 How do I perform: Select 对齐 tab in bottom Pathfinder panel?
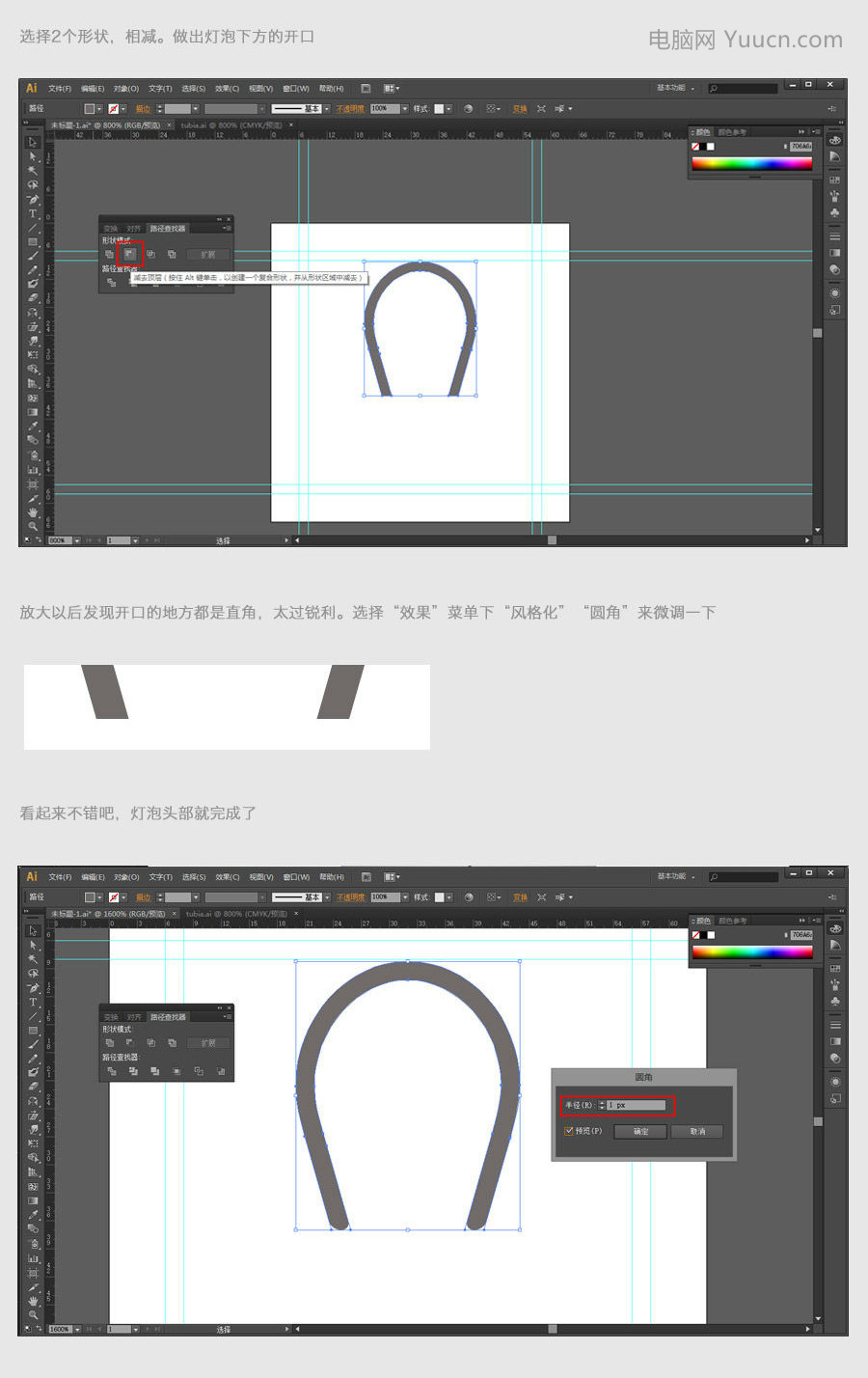tap(134, 1017)
